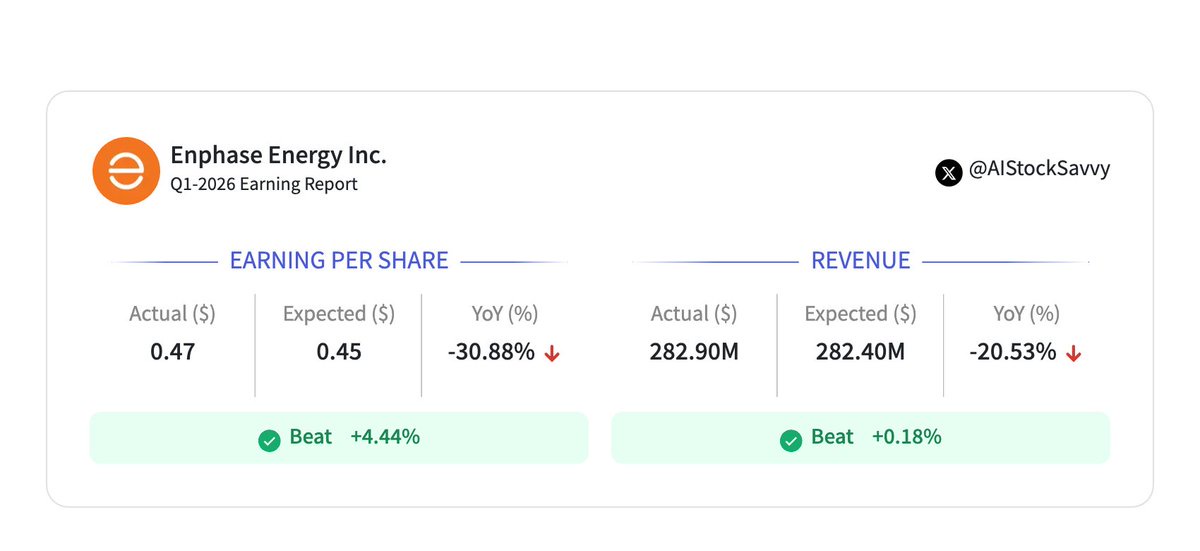This screenshot has width=1200, height=551.
Task: Click the green checkmark in EPS Beat banner
Action: (x=269, y=439)
